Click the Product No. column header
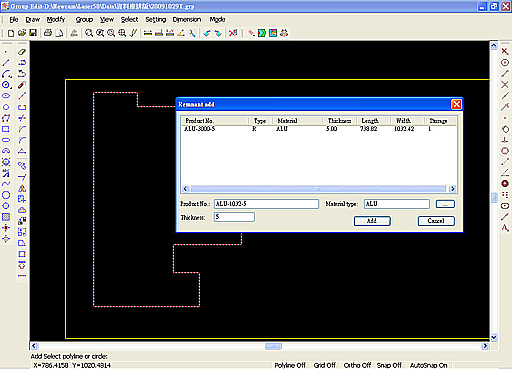The height and width of the screenshot is (369, 512). (215, 121)
